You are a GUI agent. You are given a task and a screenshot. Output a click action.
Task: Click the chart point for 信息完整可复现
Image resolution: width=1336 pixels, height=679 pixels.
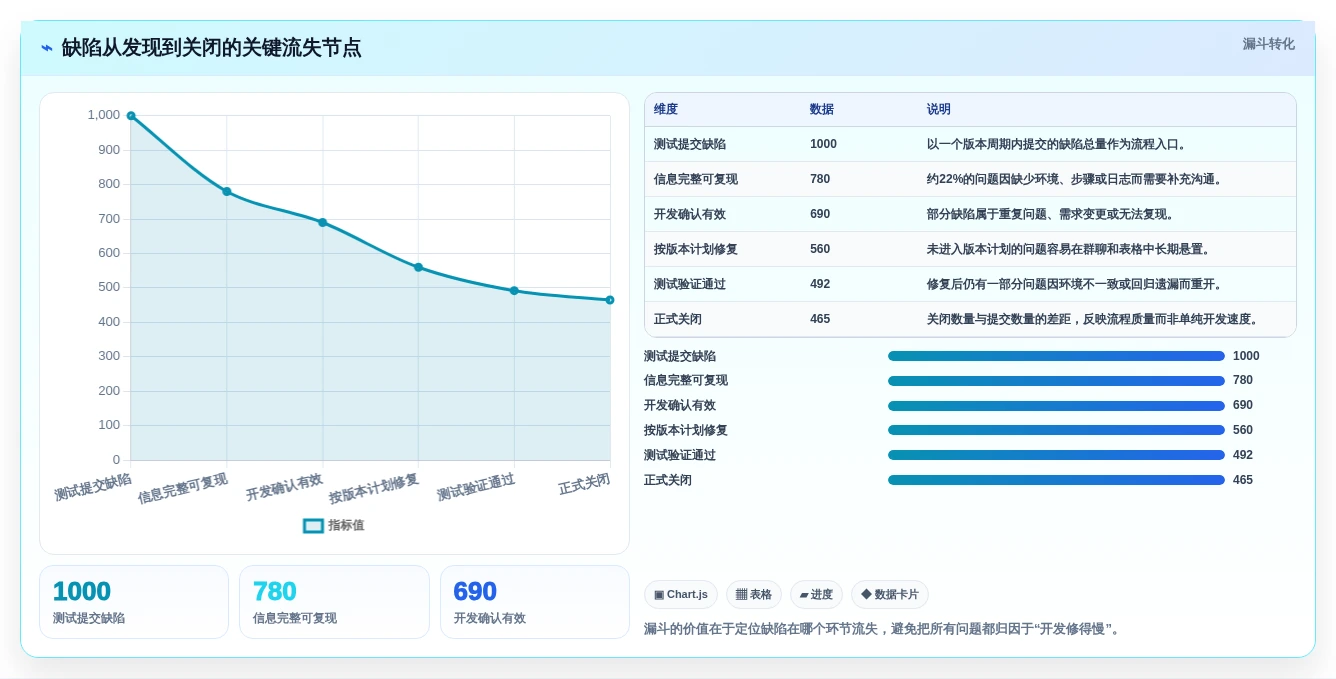click(227, 191)
